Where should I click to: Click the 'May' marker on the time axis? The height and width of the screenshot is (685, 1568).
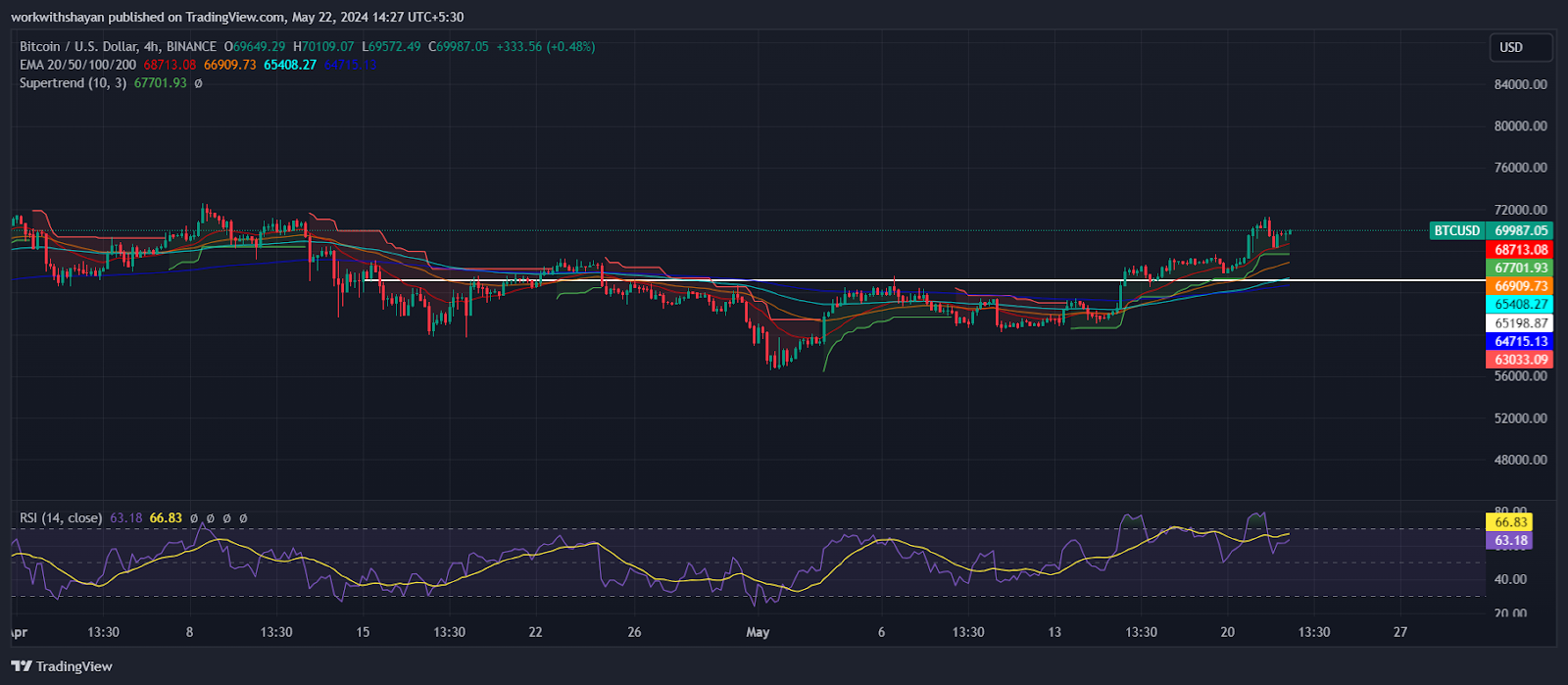(x=758, y=632)
